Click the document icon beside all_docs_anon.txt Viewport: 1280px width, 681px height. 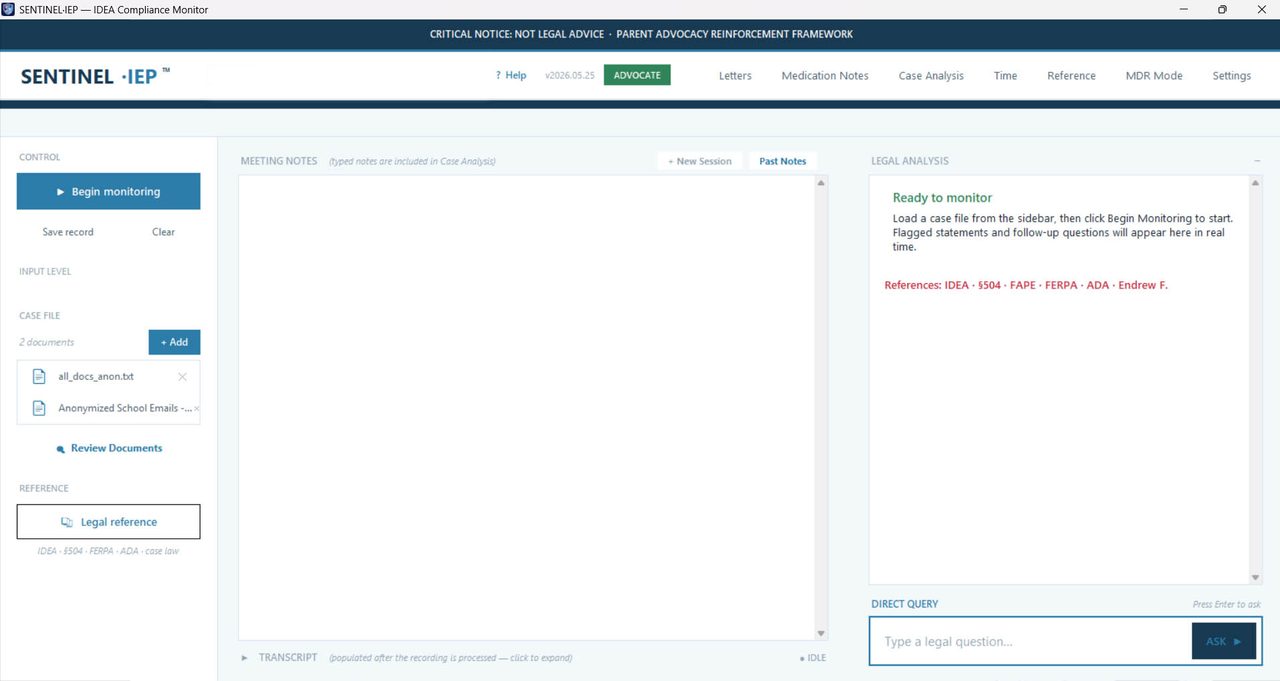click(39, 377)
